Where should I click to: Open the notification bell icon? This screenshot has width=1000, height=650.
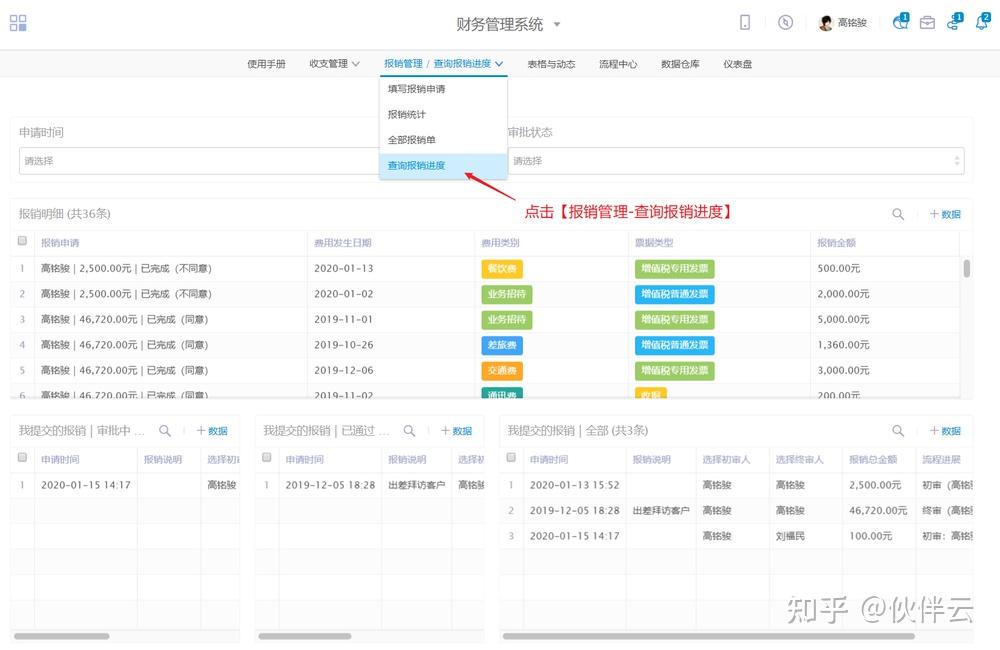point(982,22)
